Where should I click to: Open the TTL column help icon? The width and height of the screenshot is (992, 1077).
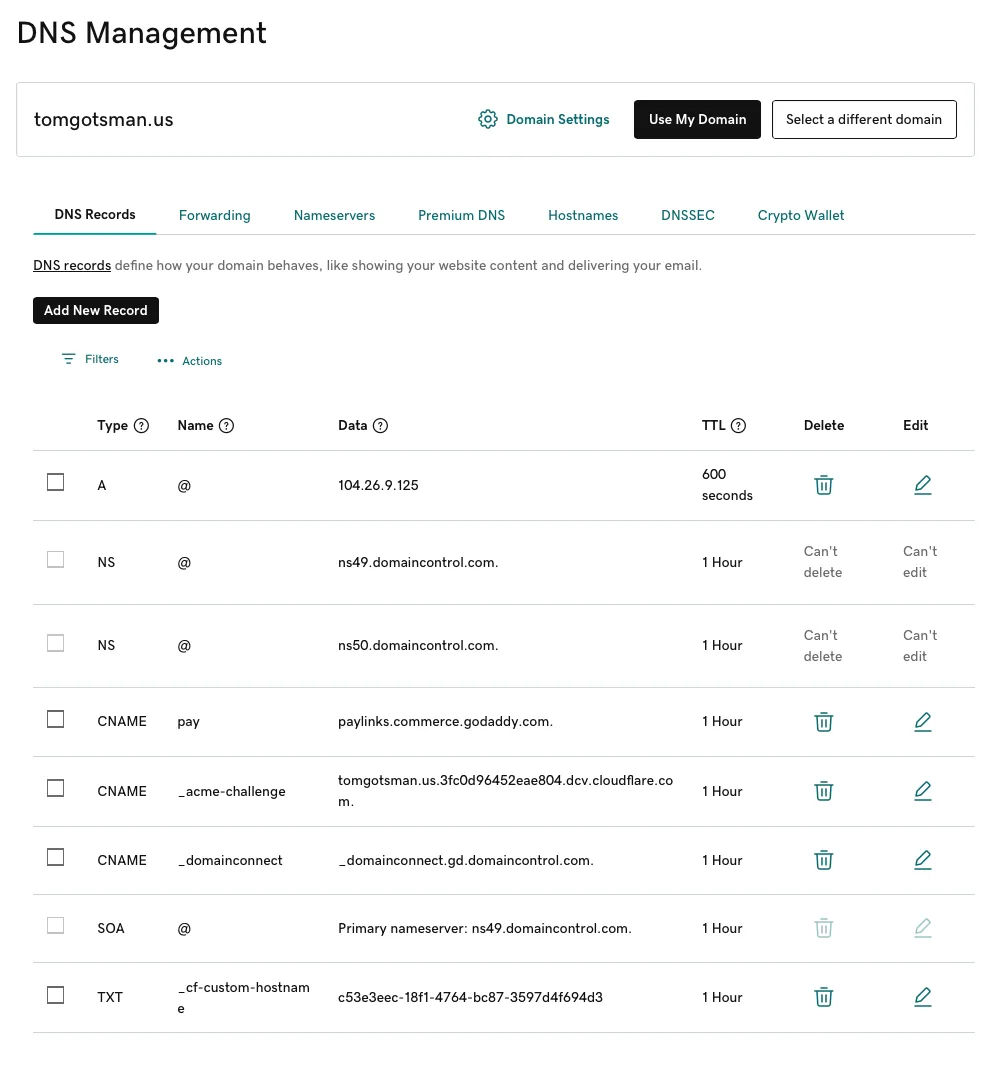pyautogui.click(x=738, y=426)
